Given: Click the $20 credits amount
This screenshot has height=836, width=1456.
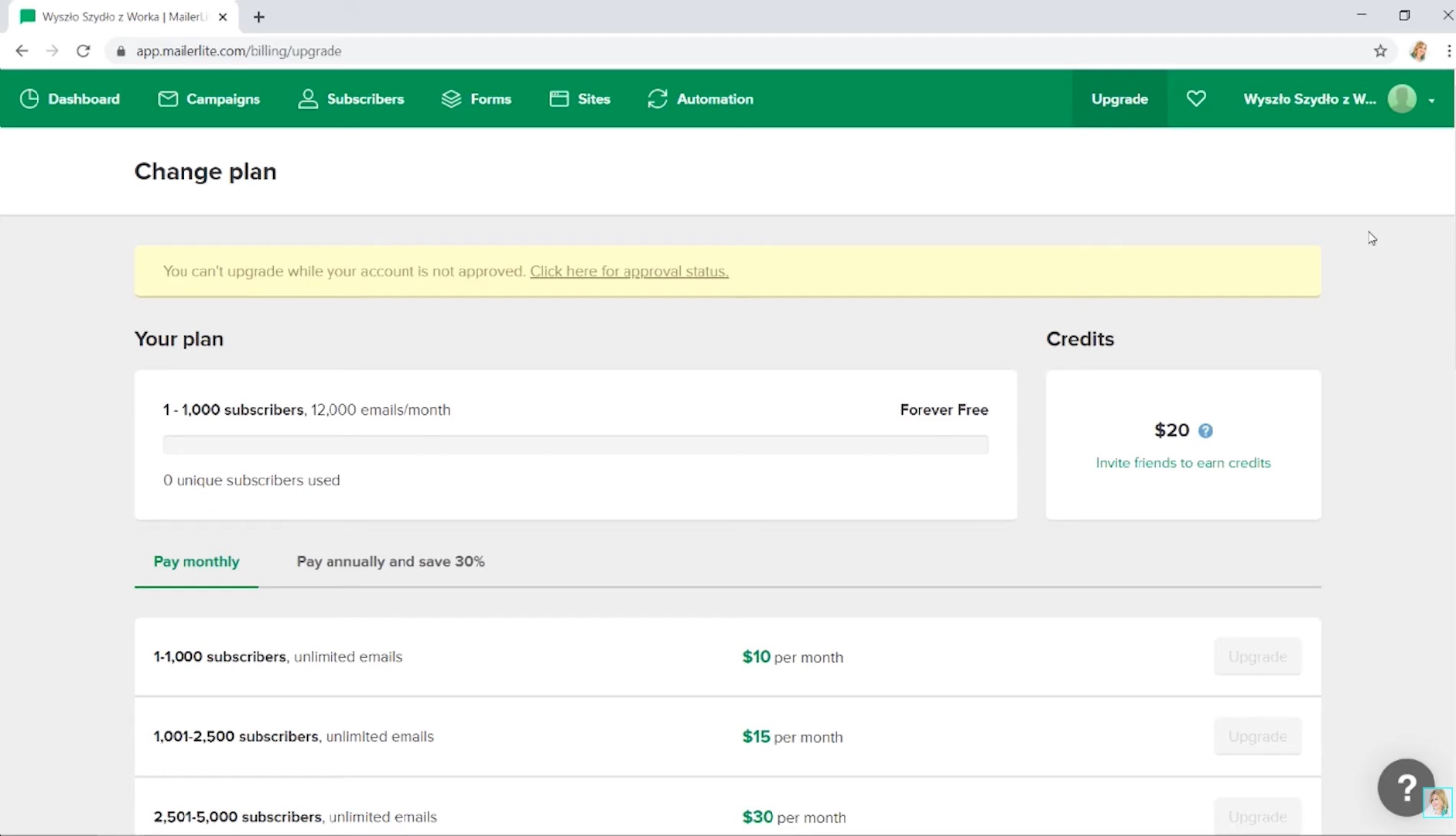Looking at the screenshot, I should [x=1171, y=430].
